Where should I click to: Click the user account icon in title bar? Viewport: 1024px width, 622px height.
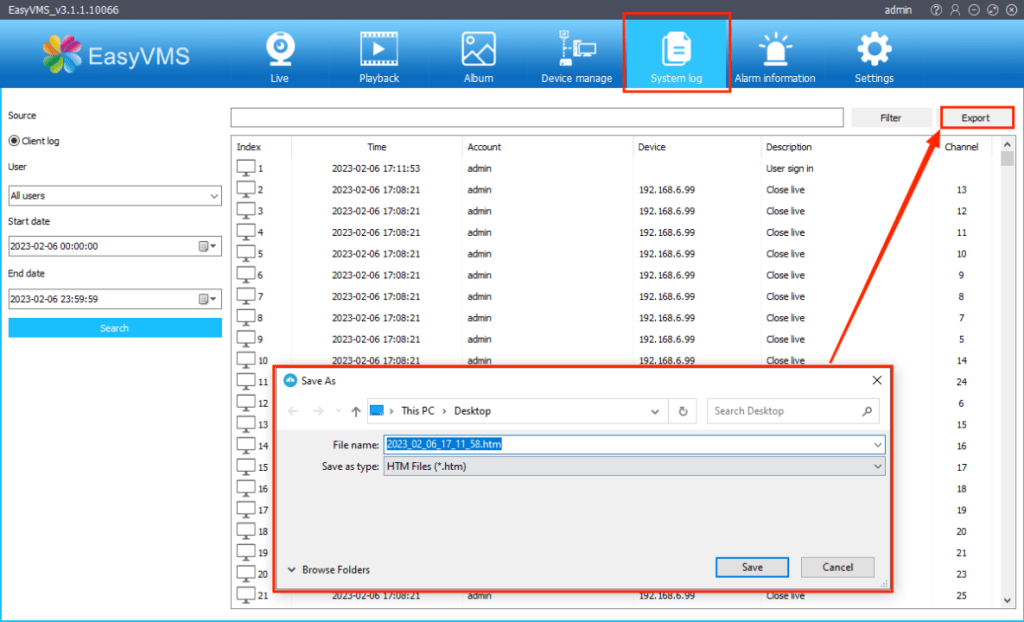coord(955,9)
